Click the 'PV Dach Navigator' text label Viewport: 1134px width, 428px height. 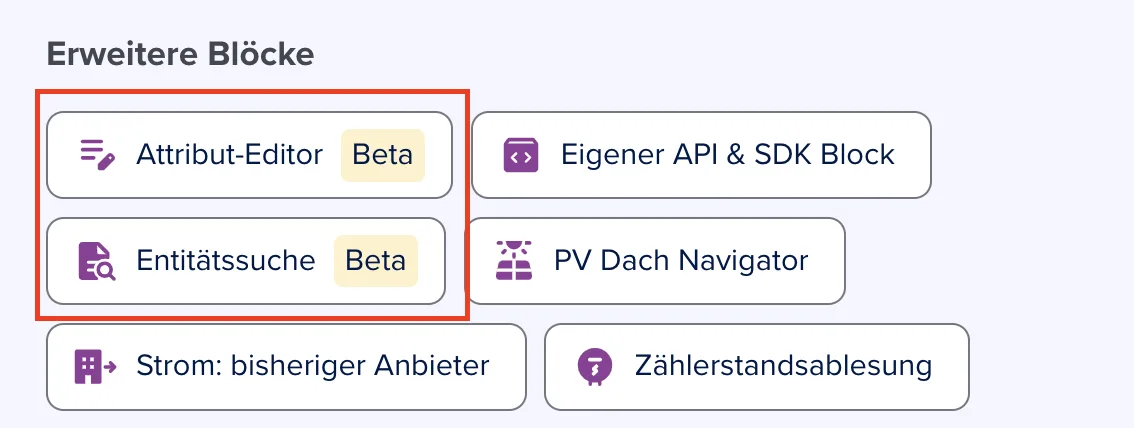tap(681, 261)
